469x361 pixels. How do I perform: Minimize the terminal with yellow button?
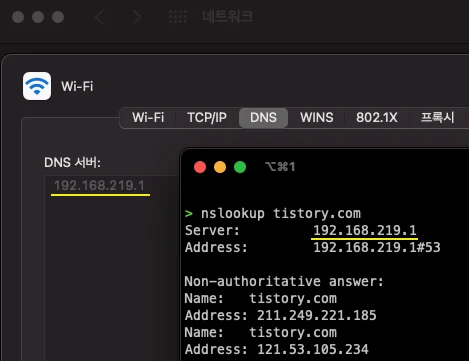click(220, 167)
